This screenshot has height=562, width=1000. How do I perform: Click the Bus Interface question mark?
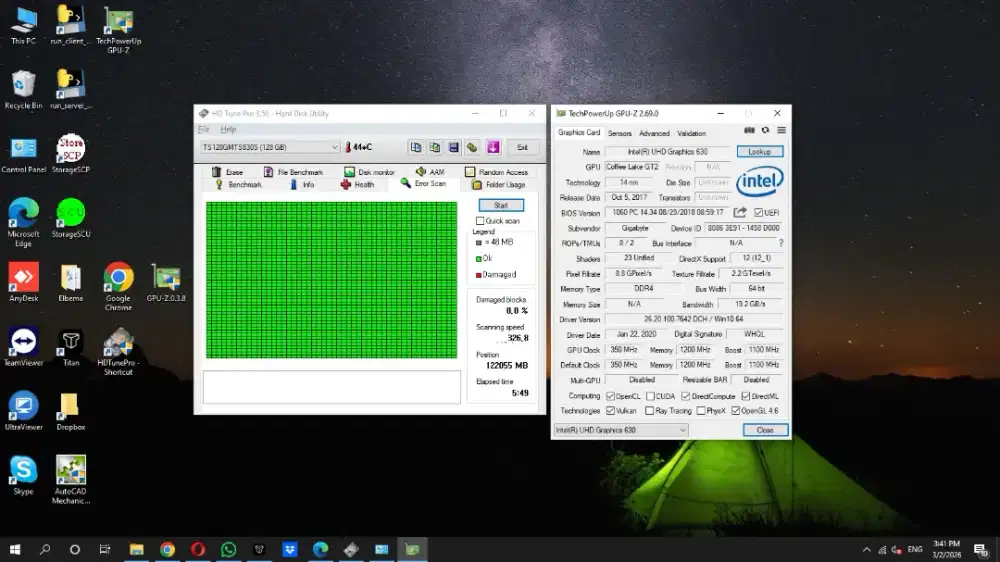781,243
